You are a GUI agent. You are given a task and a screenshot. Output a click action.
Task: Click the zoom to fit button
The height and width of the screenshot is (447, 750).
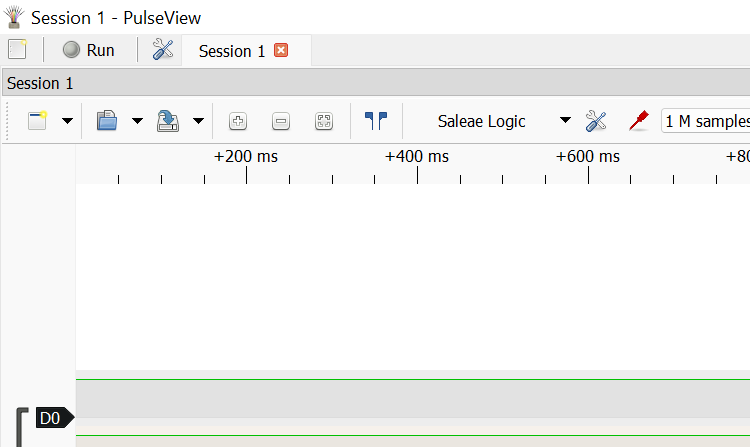(x=323, y=121)
